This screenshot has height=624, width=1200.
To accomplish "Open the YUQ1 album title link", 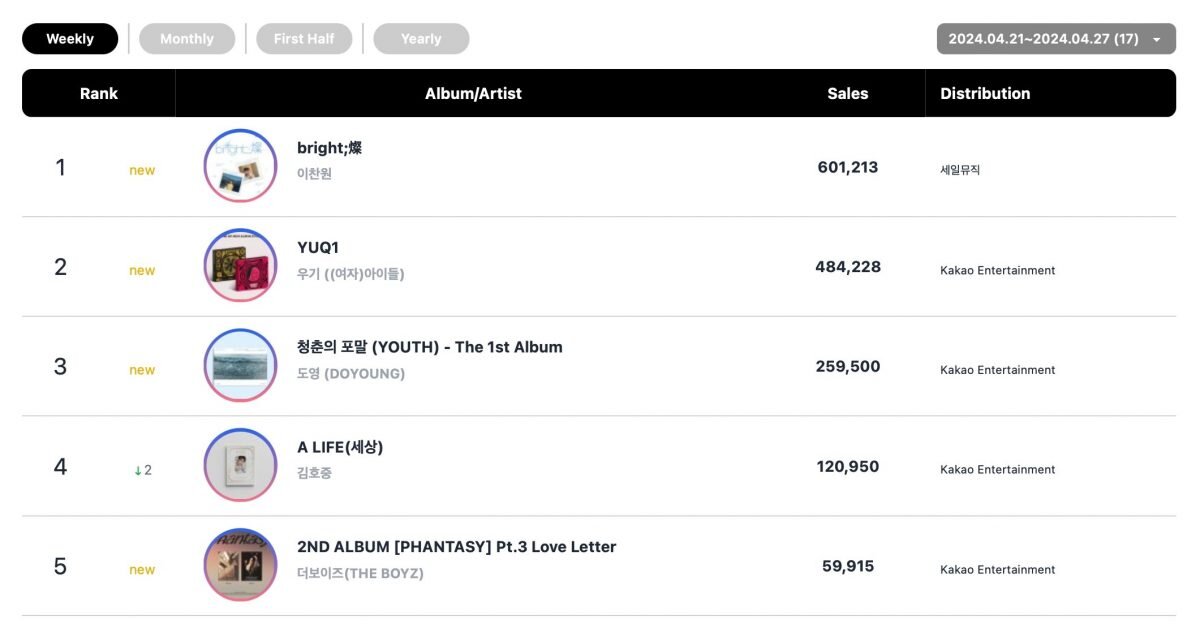I will [318, 247].
